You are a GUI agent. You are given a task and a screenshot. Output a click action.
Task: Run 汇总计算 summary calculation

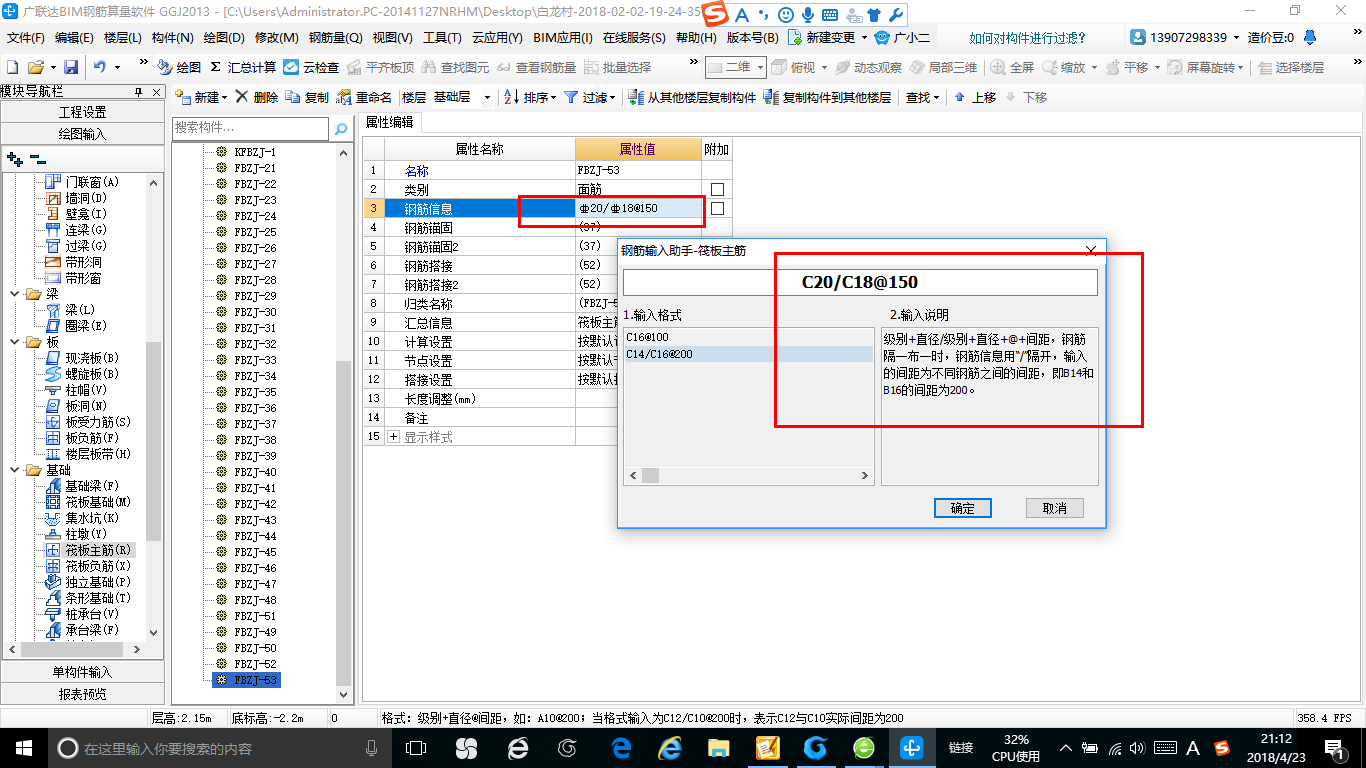(x=243, y=67)
